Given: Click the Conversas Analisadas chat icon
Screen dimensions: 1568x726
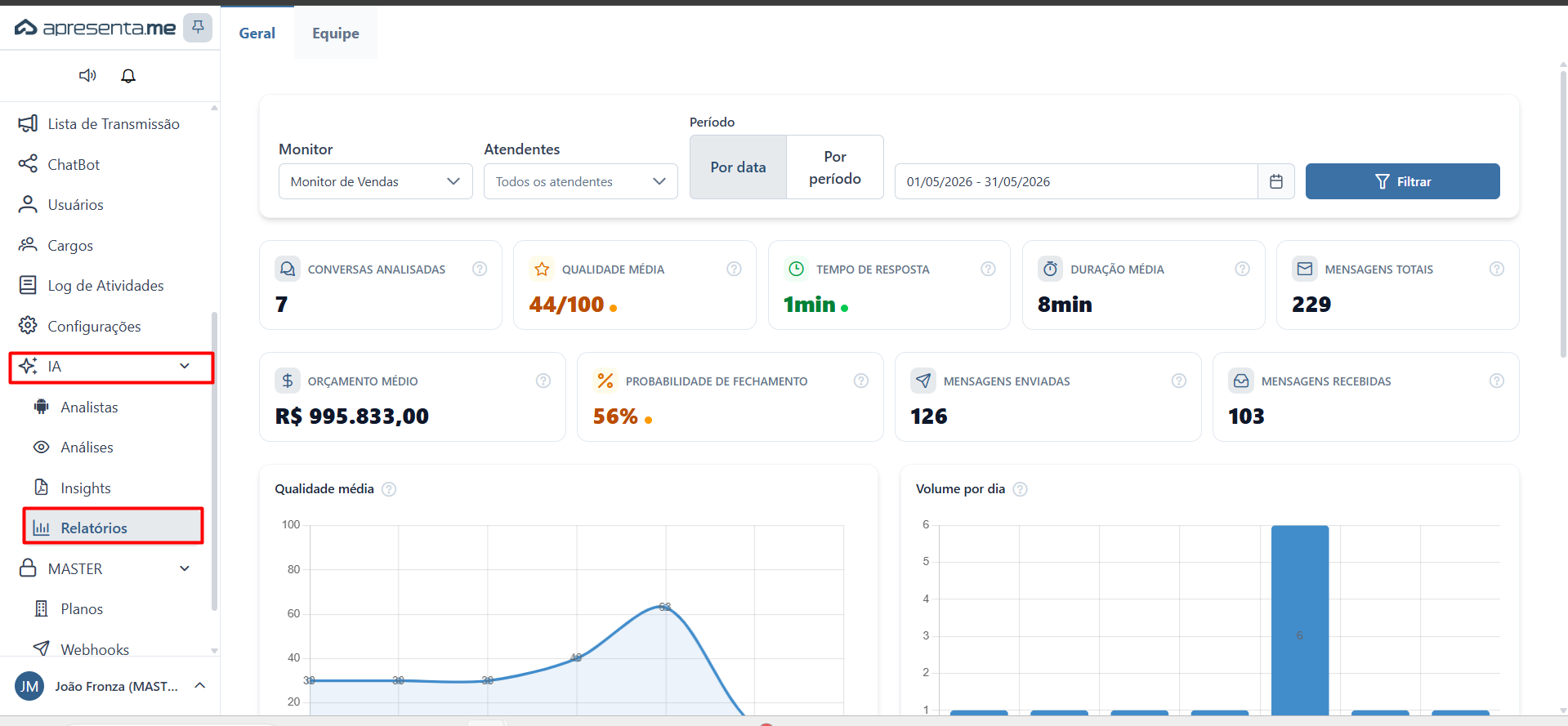Looking at the screenshot, I should tap(288, 269).
